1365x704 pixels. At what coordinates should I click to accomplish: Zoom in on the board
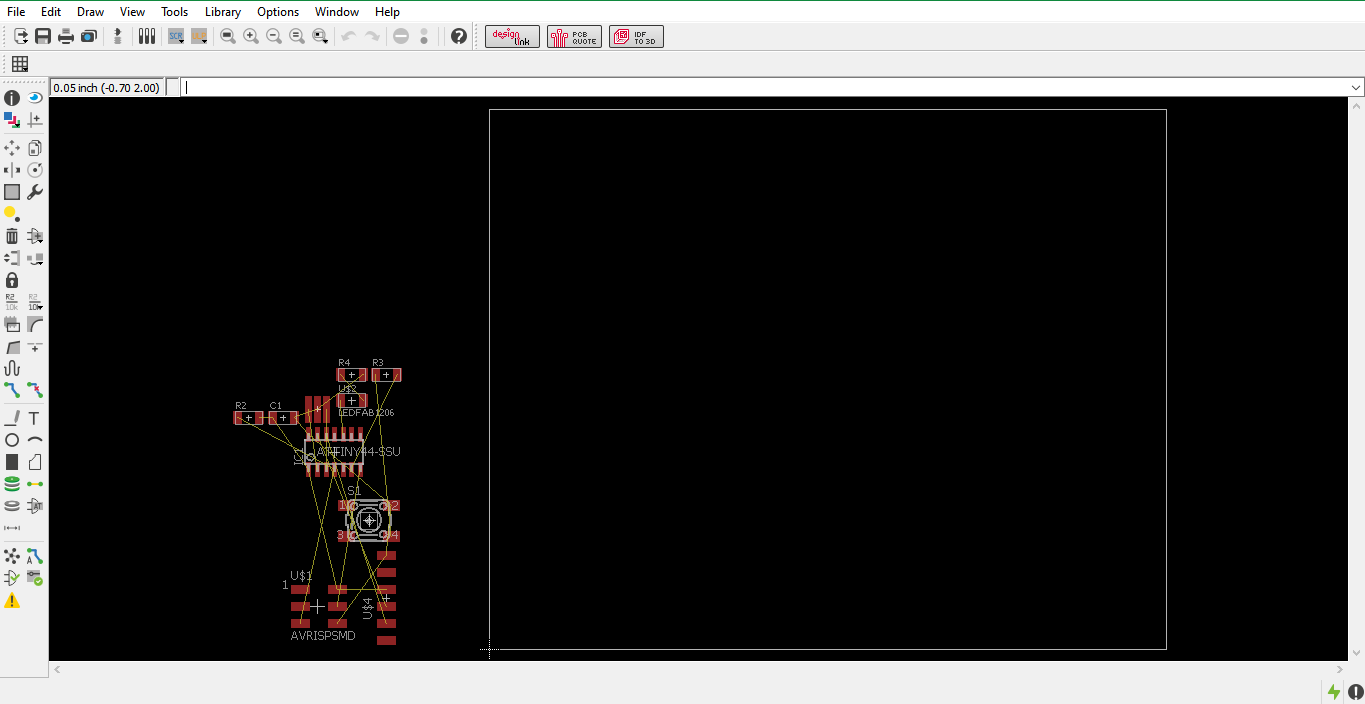[251, 36]
